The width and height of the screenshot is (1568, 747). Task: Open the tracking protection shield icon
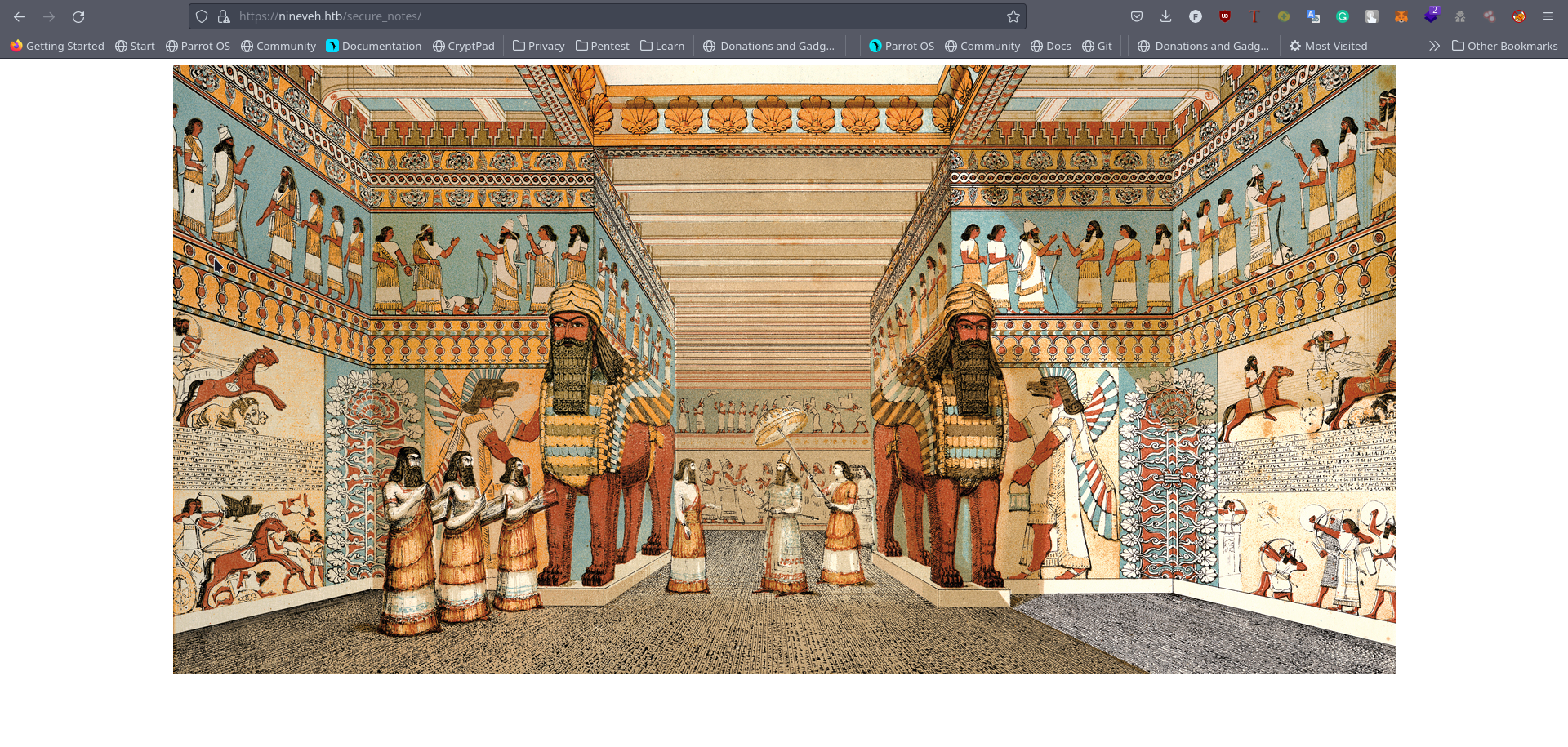click(x=202, y=16)
